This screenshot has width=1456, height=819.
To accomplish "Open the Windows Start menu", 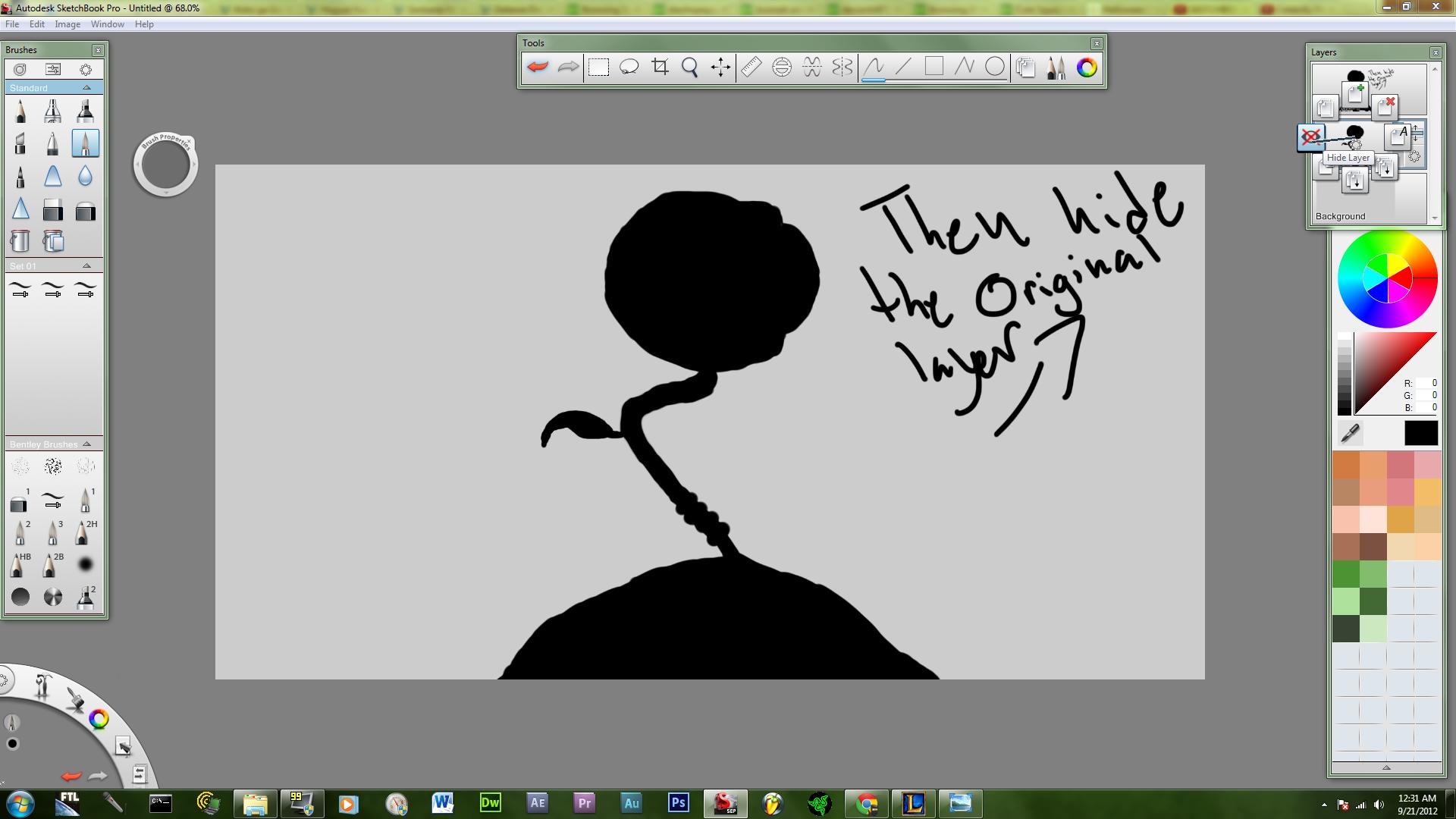I will pyautogui.click(x=20, y=803).
